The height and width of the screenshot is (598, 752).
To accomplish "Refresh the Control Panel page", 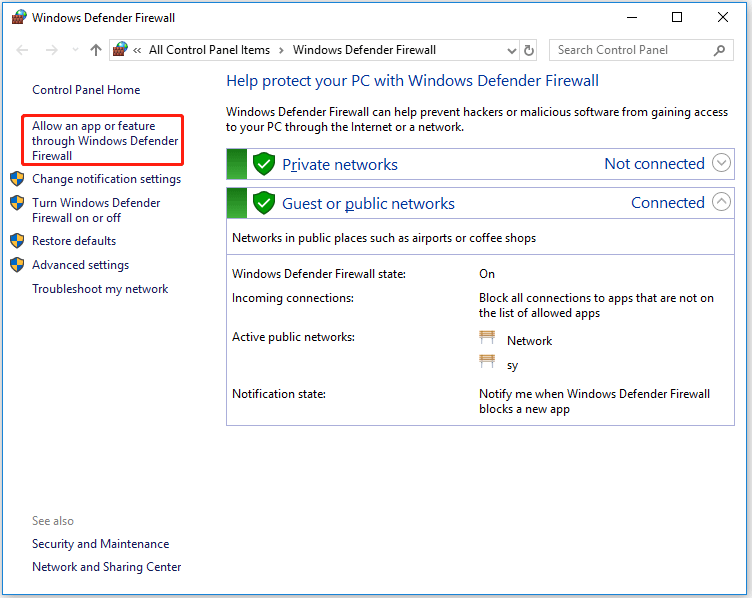I will click(529, 50).
